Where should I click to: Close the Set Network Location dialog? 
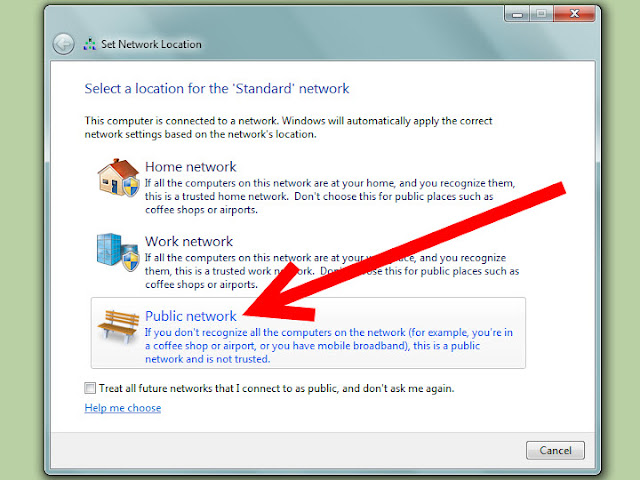pos(574,14)
